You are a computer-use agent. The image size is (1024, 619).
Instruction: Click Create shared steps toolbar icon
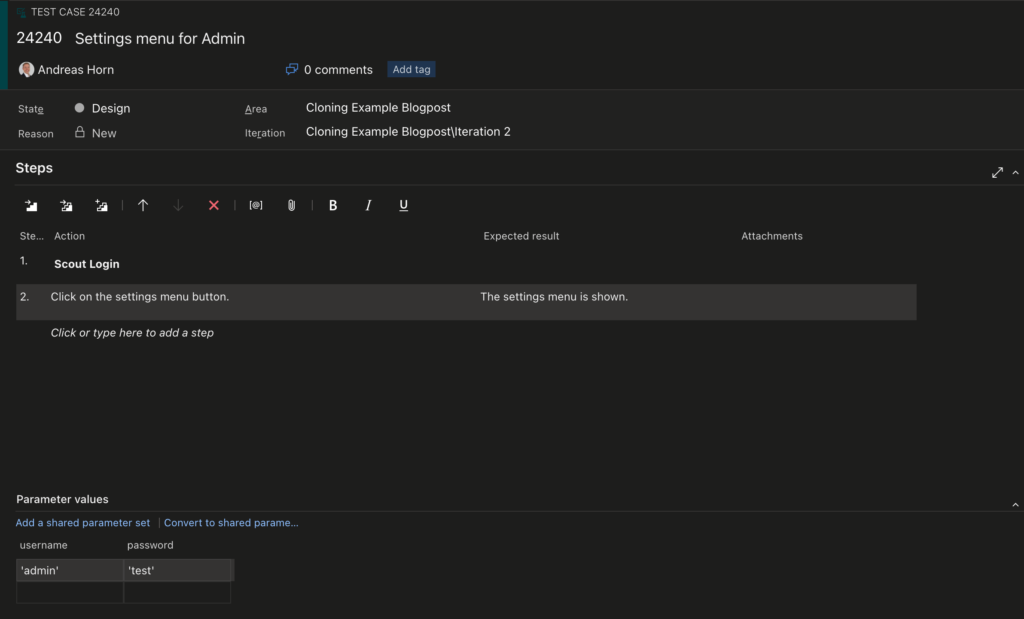pyautogui.click(x=101, y=205)
